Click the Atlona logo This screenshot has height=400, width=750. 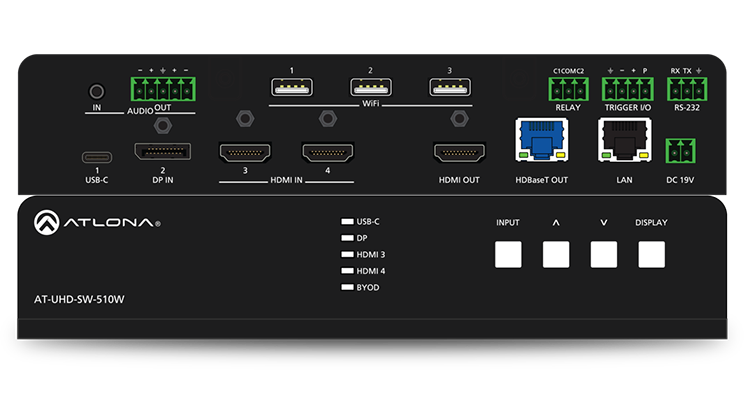click(x=97, y=222)
